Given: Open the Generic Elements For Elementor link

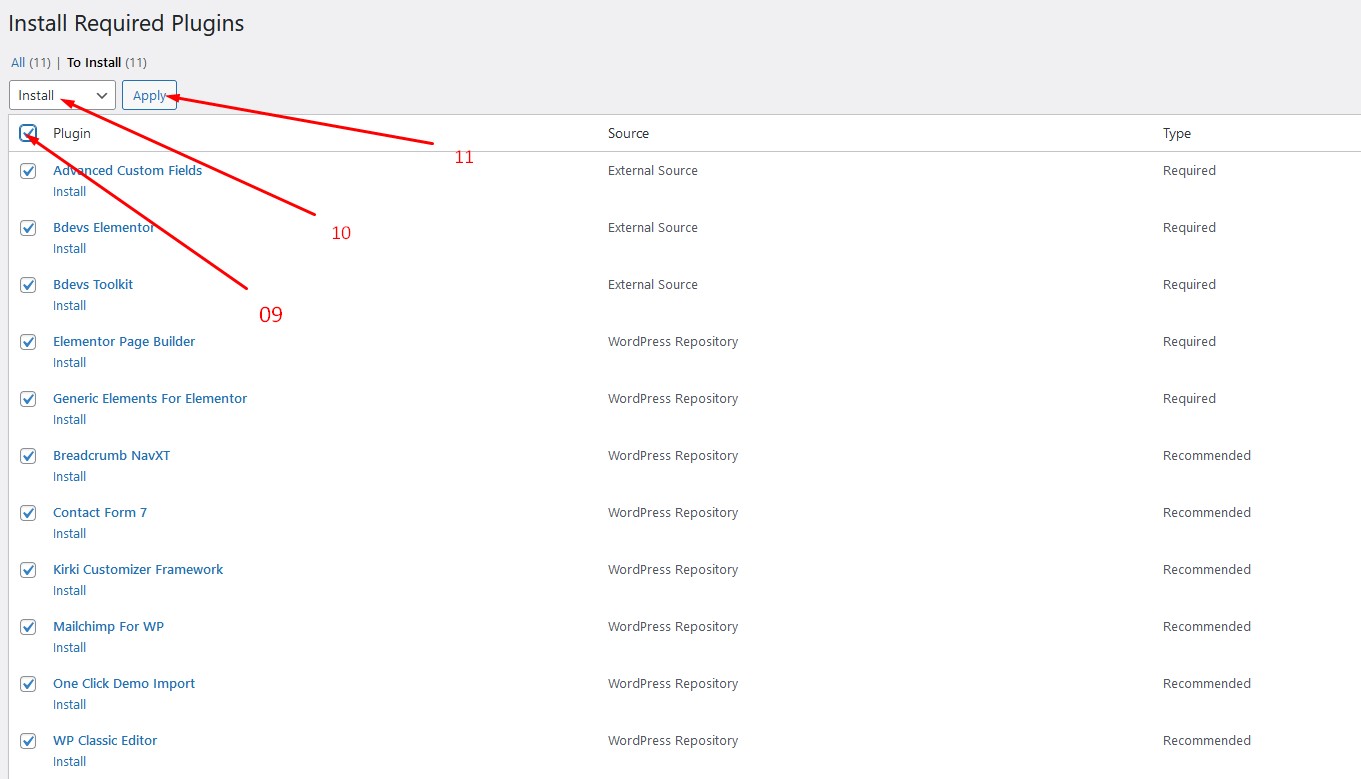Looking at the screenshot, I should [150, 398].
